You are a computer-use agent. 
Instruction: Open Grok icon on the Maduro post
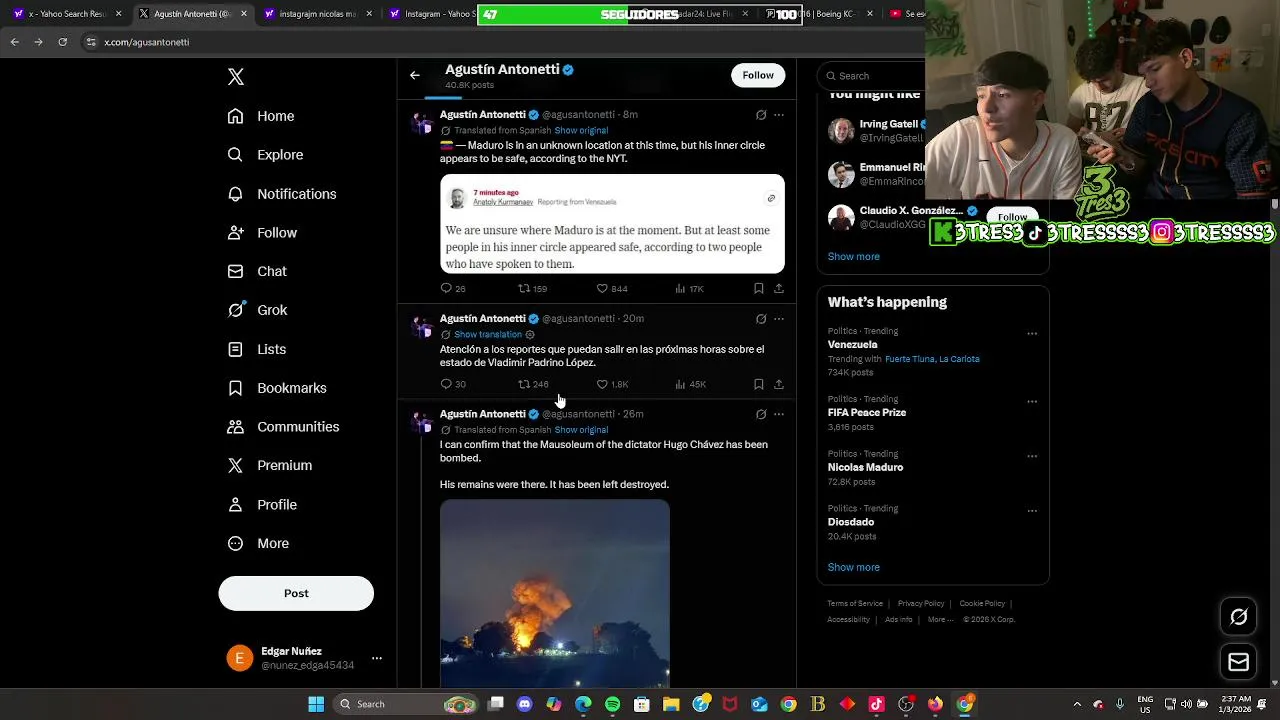point(761,115)
